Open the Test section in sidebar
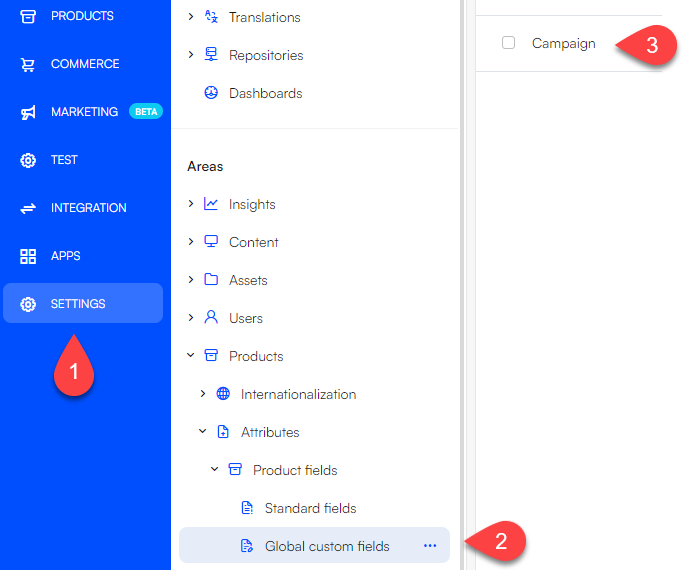 click(x=64, y=160)
